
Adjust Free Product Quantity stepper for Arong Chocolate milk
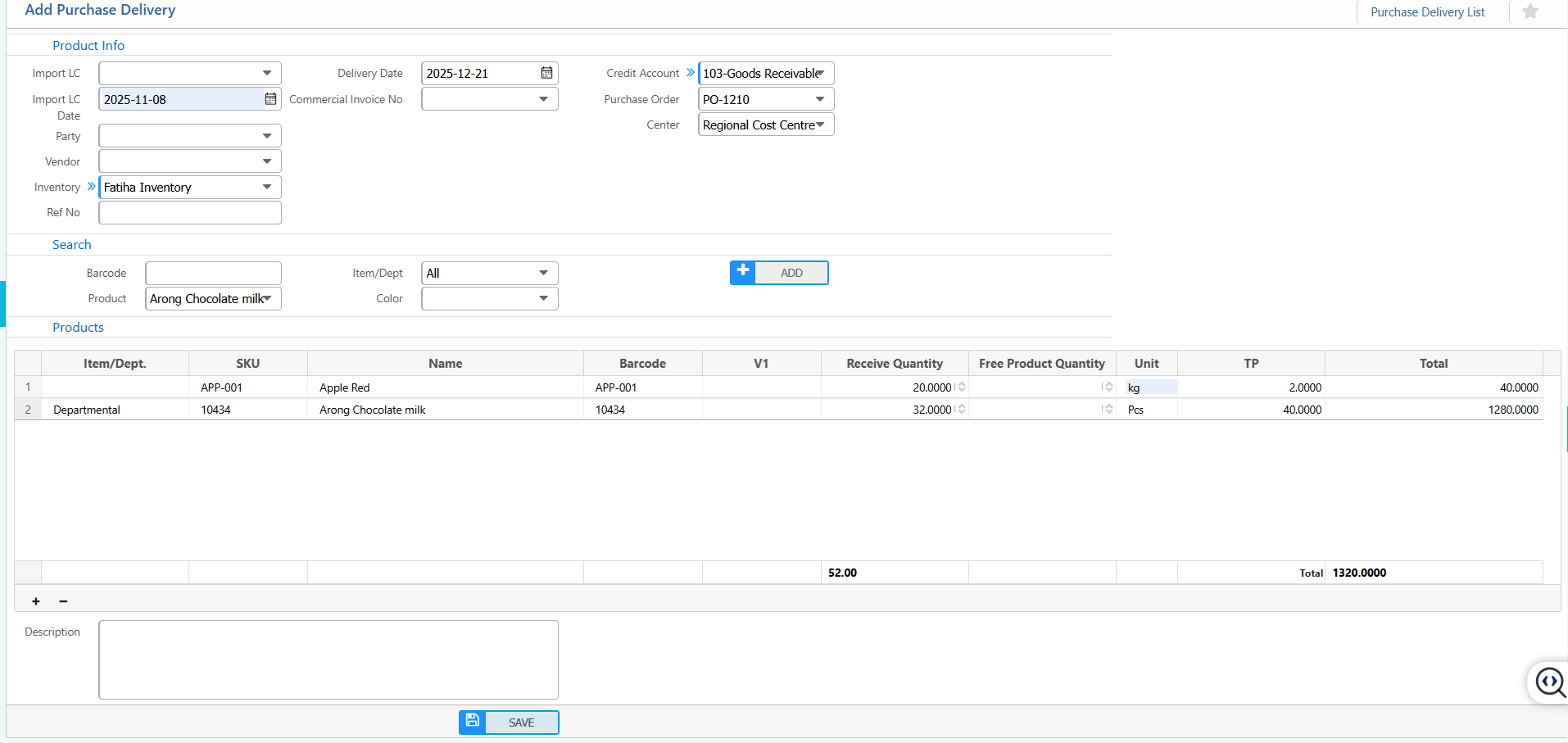coord(1108,410)
